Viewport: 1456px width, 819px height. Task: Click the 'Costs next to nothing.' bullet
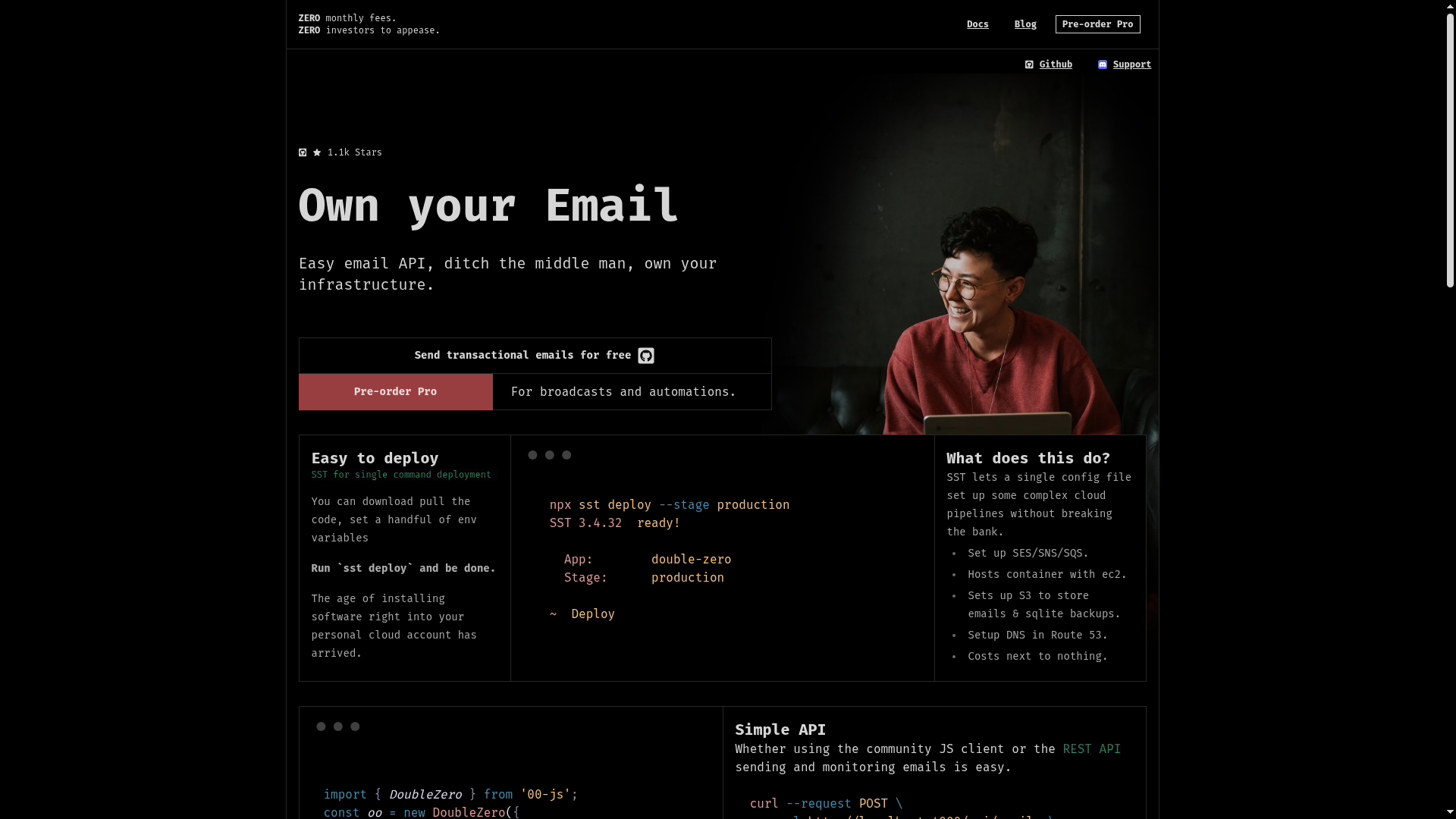(1037, 657)
